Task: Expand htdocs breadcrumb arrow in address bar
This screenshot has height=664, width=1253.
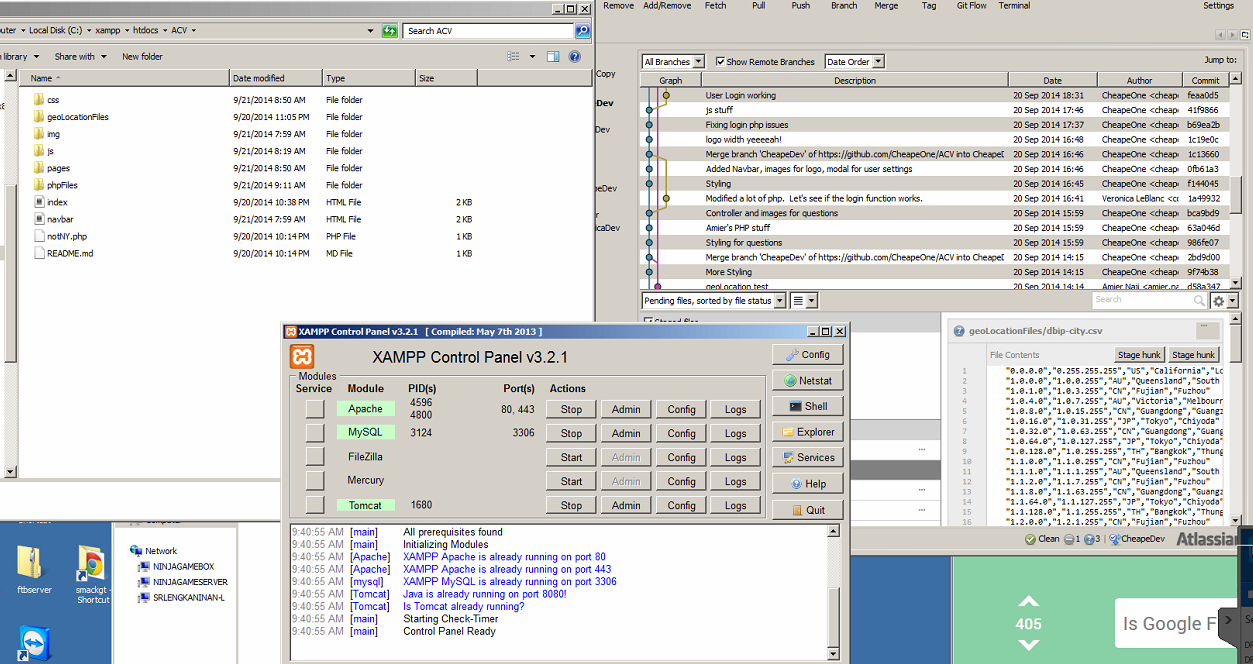Action: click(x=165, y=31)
